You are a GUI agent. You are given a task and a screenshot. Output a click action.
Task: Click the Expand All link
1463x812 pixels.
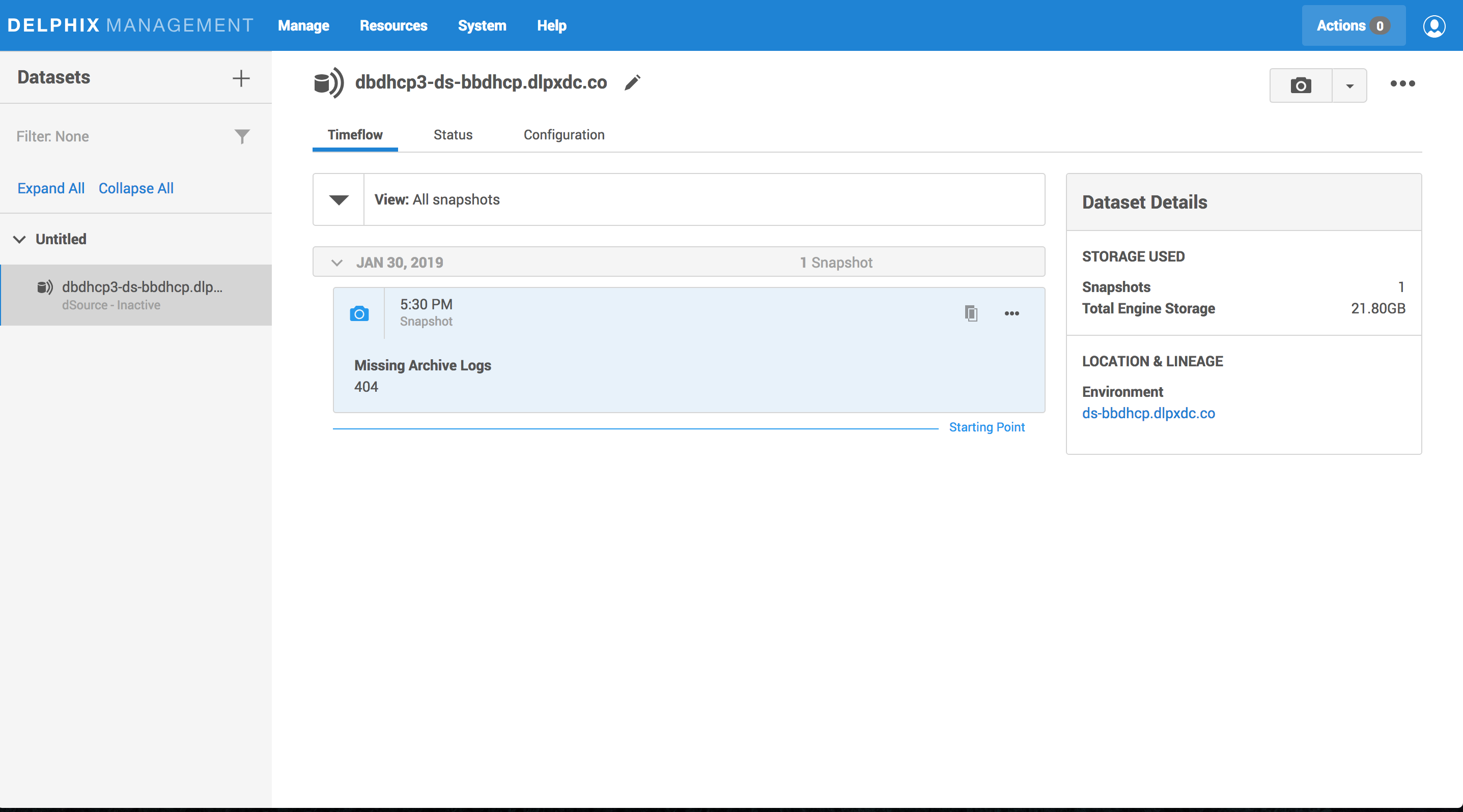click(x=50, y=188)
